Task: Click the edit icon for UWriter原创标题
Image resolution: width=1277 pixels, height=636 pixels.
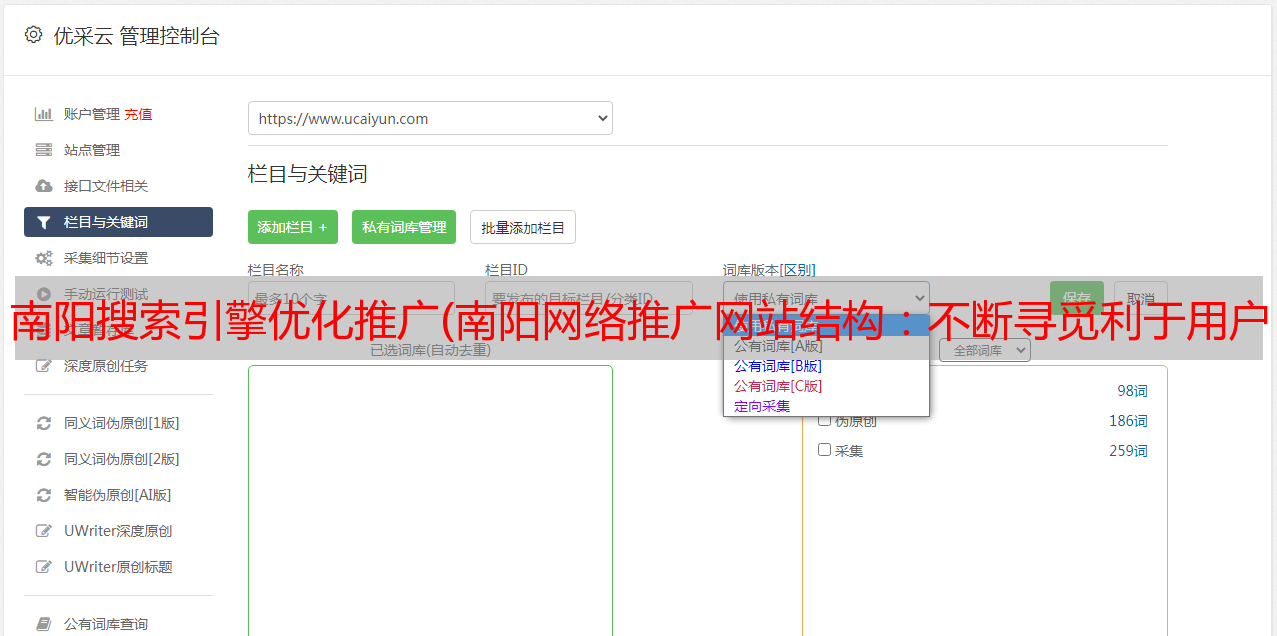Action: (43, 567)
